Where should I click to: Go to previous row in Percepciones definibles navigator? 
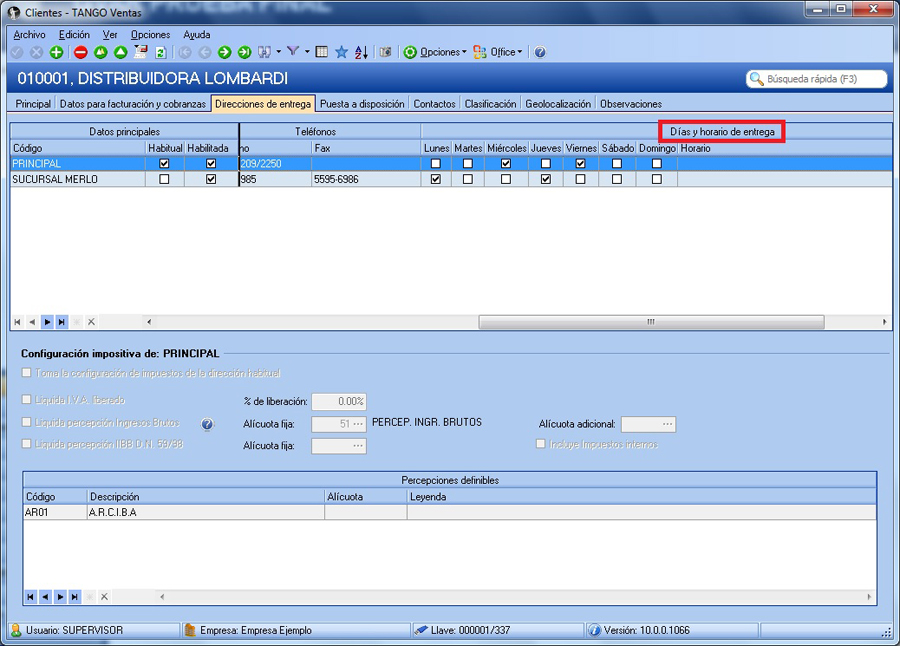click(x=45, y=597)
